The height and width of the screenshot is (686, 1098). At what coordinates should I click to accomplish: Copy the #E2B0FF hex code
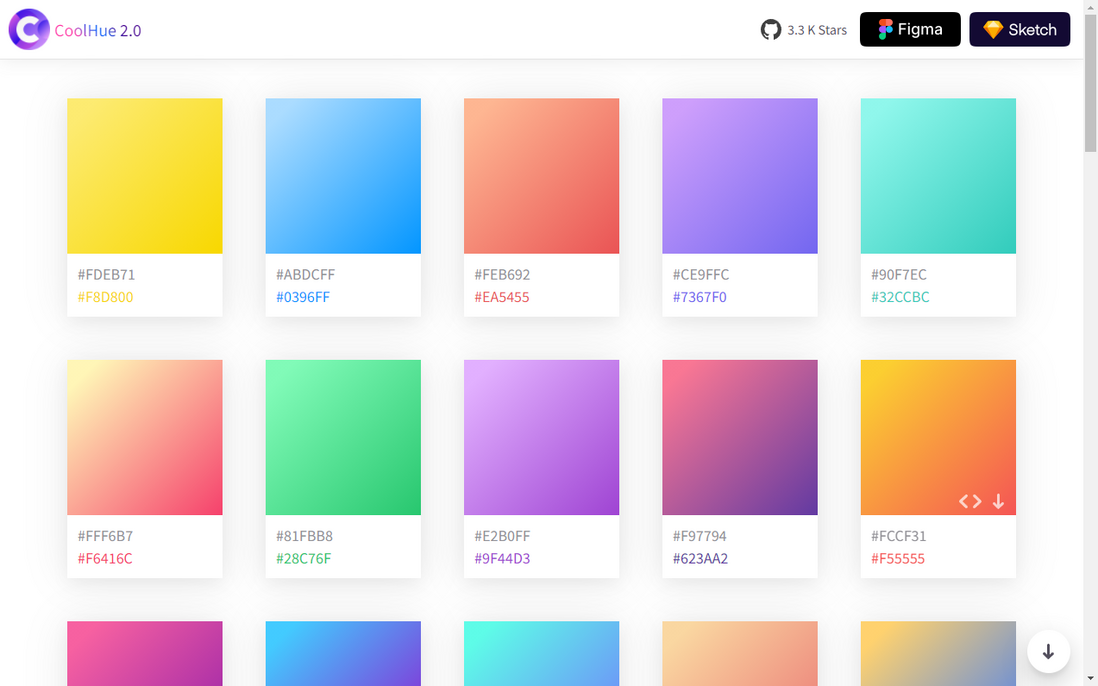point(502,536)
